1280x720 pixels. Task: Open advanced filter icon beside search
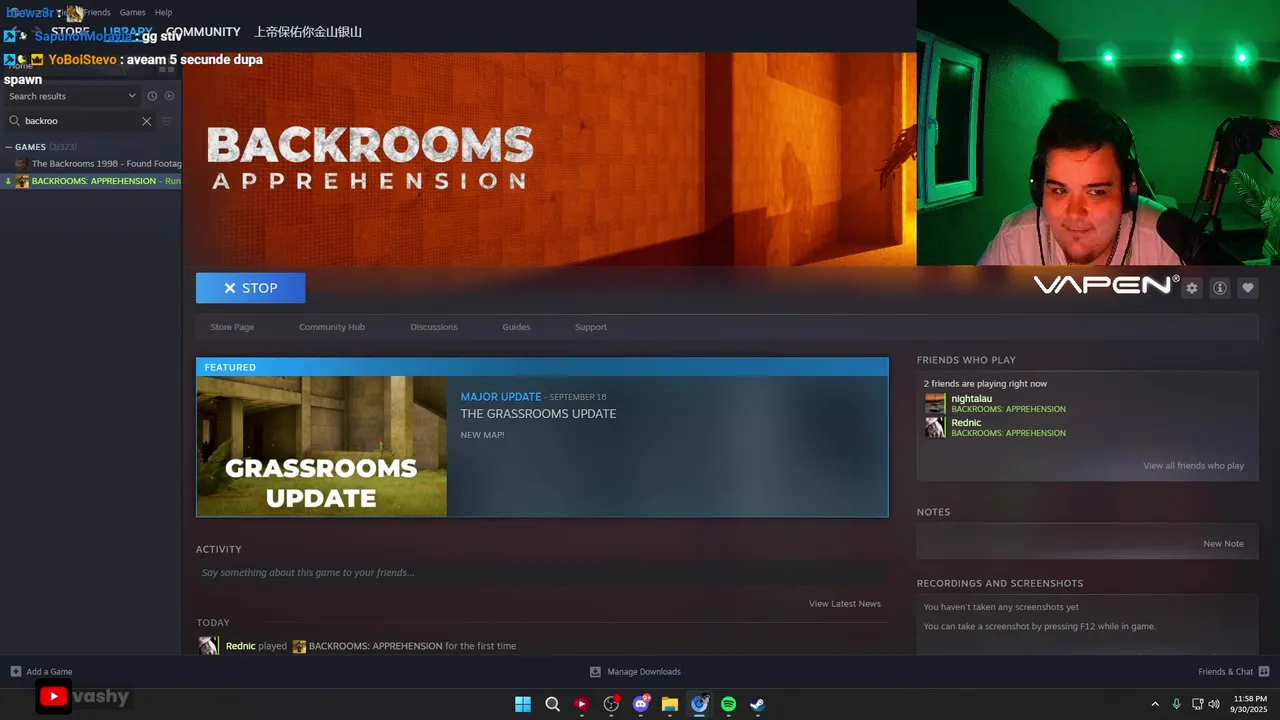point(167,121)
